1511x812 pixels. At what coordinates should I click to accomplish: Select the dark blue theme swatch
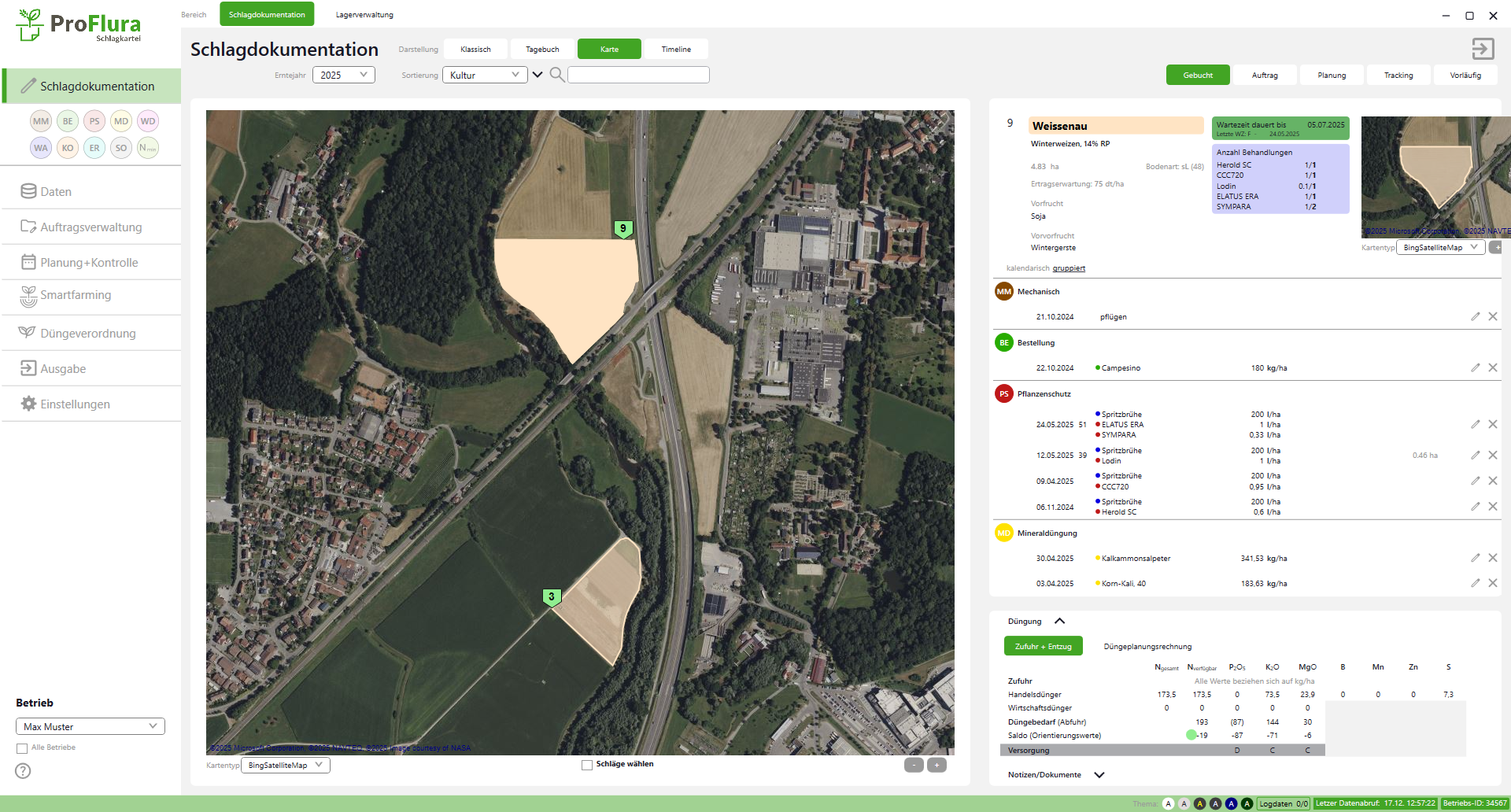(x=1231, y=803)
